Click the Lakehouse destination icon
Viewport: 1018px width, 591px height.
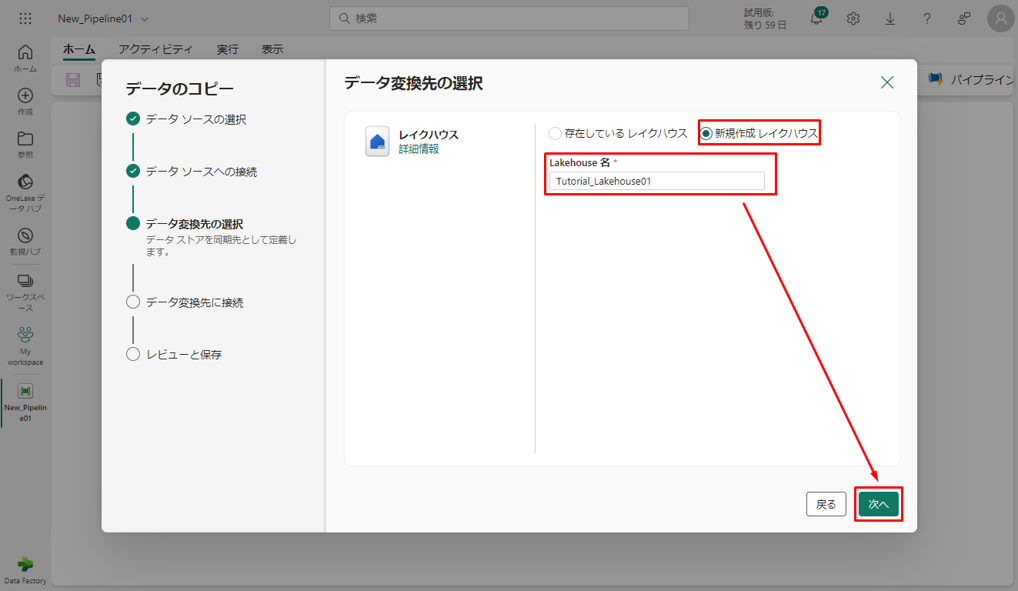pos(377,142)
